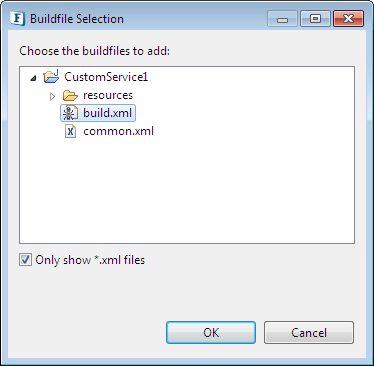Confirm selection with the OK button
374x366 pixels.
[x=211, y=332]
